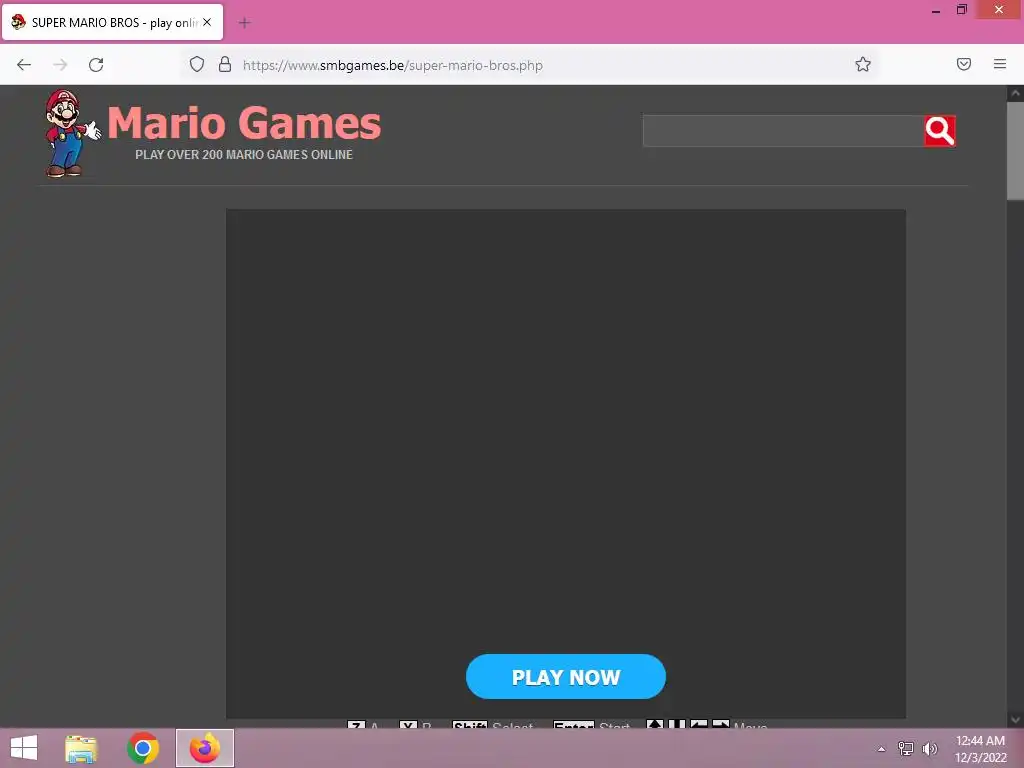Open the tracking protection shield icon
This screenshot has width=1024, height=768.
point(197,65)
